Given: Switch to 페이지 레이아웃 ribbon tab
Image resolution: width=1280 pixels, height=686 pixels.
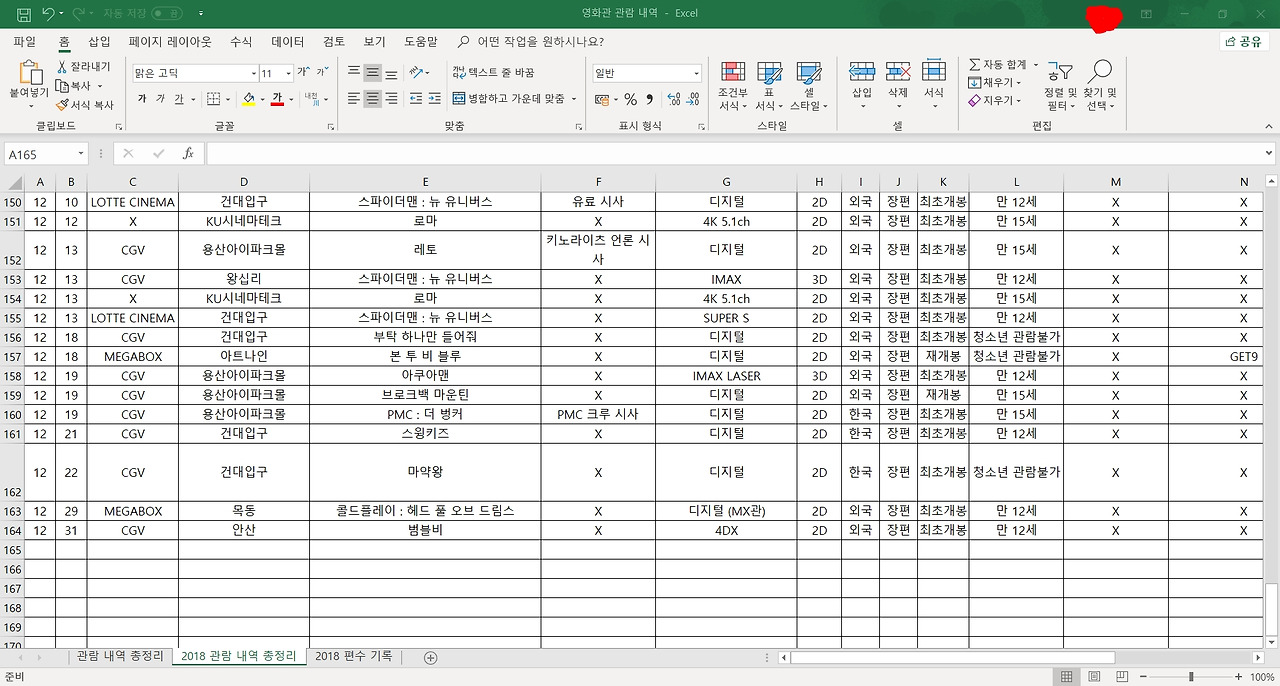Looking at the screenshot, I should pos(170,42).
